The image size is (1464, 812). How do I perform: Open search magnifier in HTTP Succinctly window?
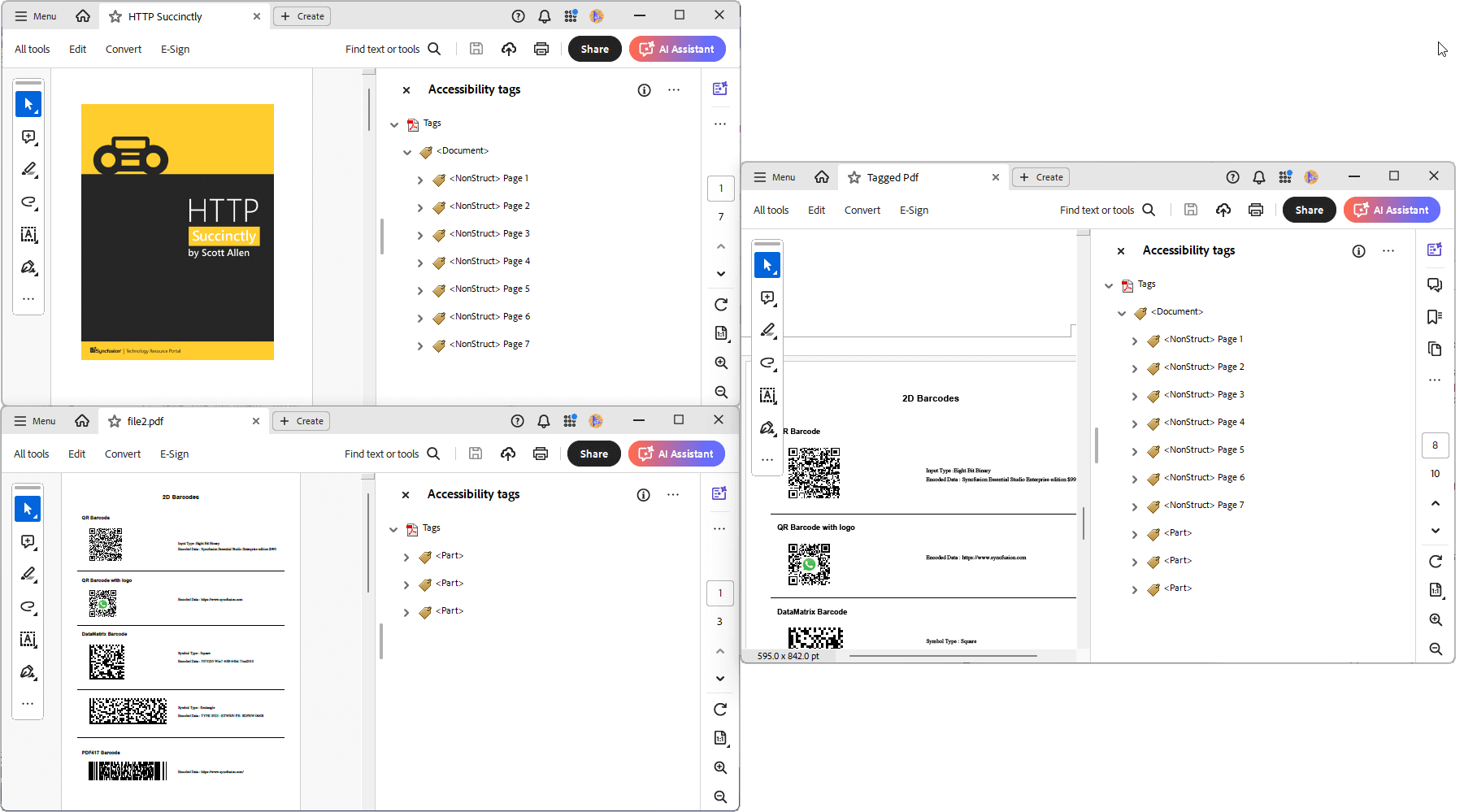pyautogui.click(x=434, y=49)
